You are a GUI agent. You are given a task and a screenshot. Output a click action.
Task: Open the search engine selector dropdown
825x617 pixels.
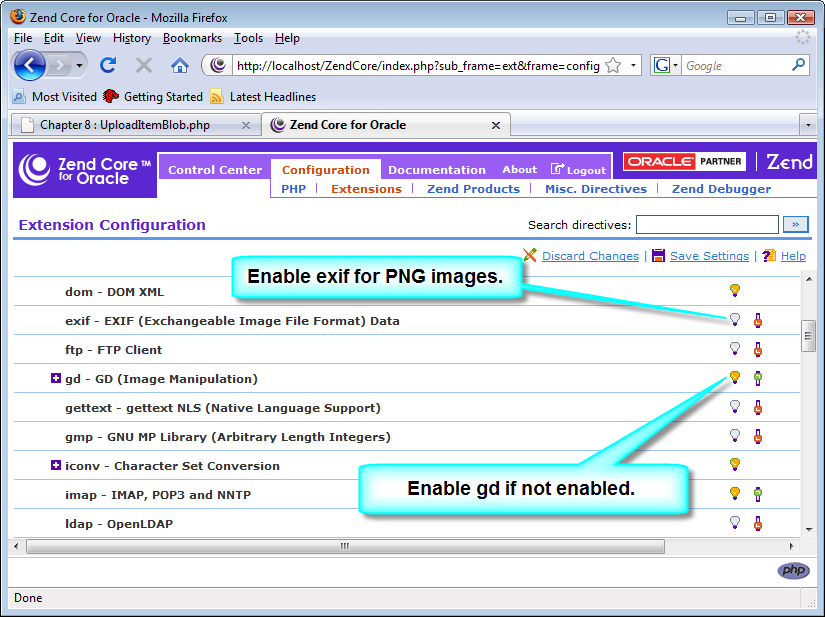click(x=675, y=66)
